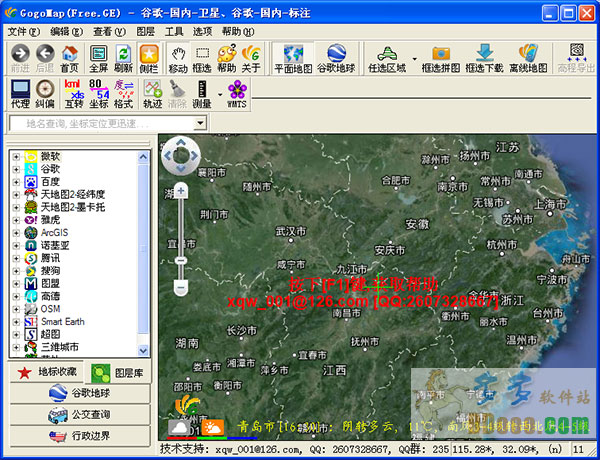
Task: Open 帮助 help icon
Action: click(227, 58)
